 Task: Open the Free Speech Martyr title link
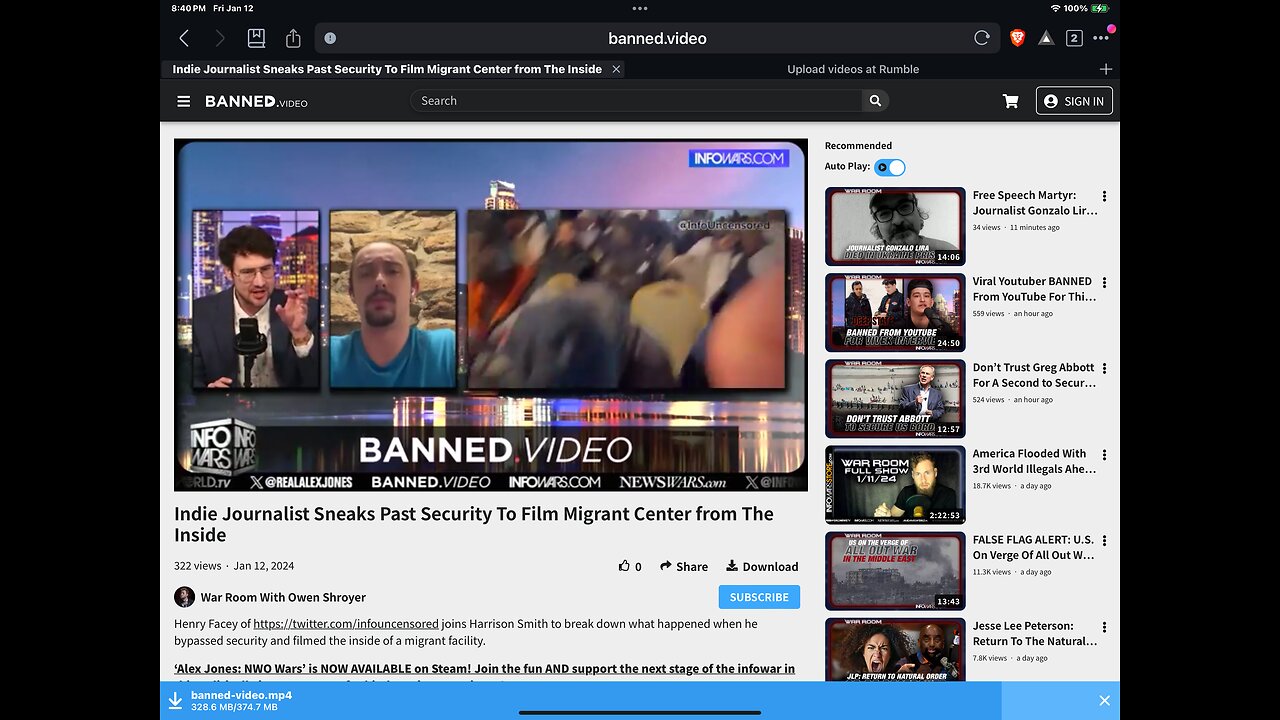pyautogui.click(x=1035, y=203)
